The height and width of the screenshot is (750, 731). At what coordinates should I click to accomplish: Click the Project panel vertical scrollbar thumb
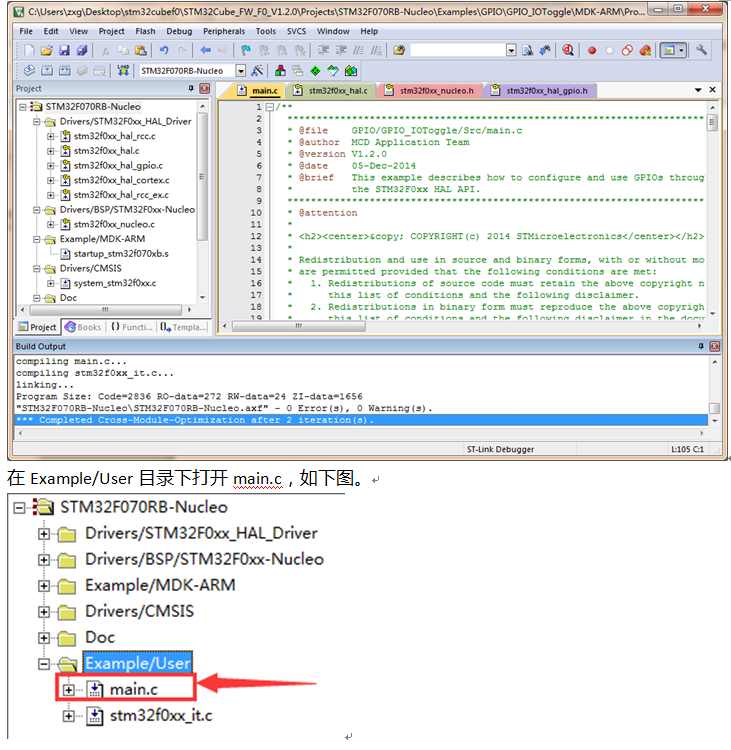click(202, 177)
